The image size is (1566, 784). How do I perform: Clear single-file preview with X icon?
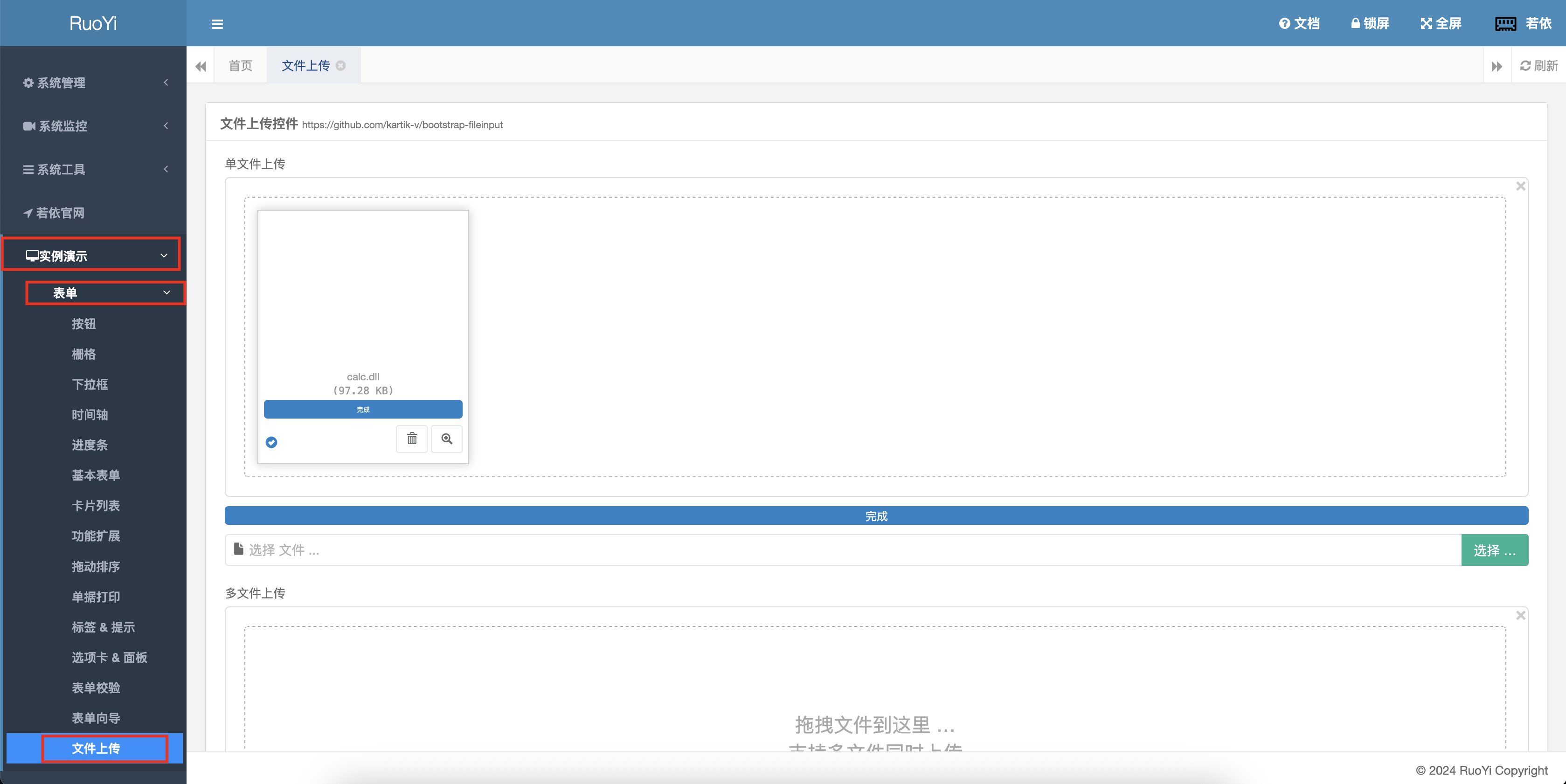point(1520,186)
